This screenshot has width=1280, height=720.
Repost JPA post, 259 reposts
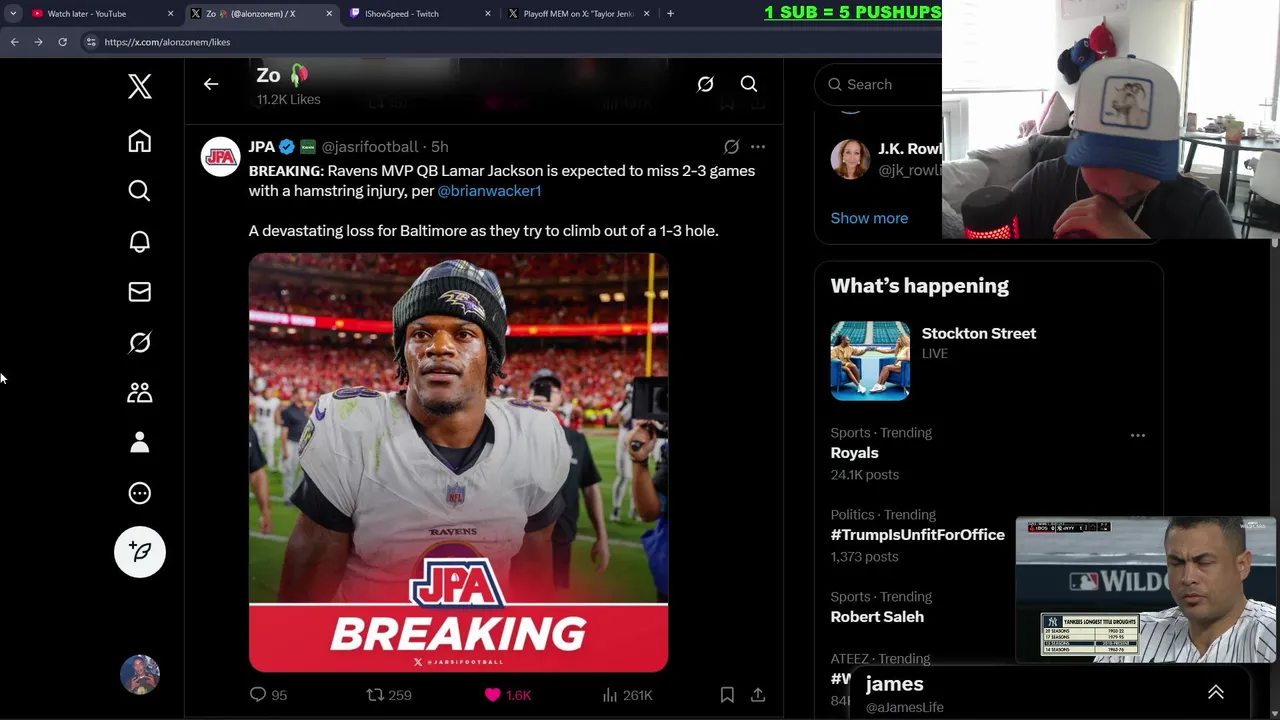pos(389,695)
